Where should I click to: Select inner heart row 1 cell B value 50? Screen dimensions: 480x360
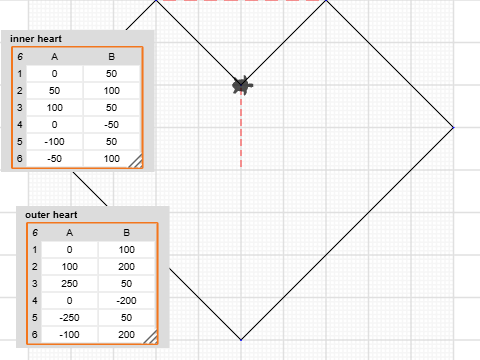pyautogui.click(x=112, y=74)
